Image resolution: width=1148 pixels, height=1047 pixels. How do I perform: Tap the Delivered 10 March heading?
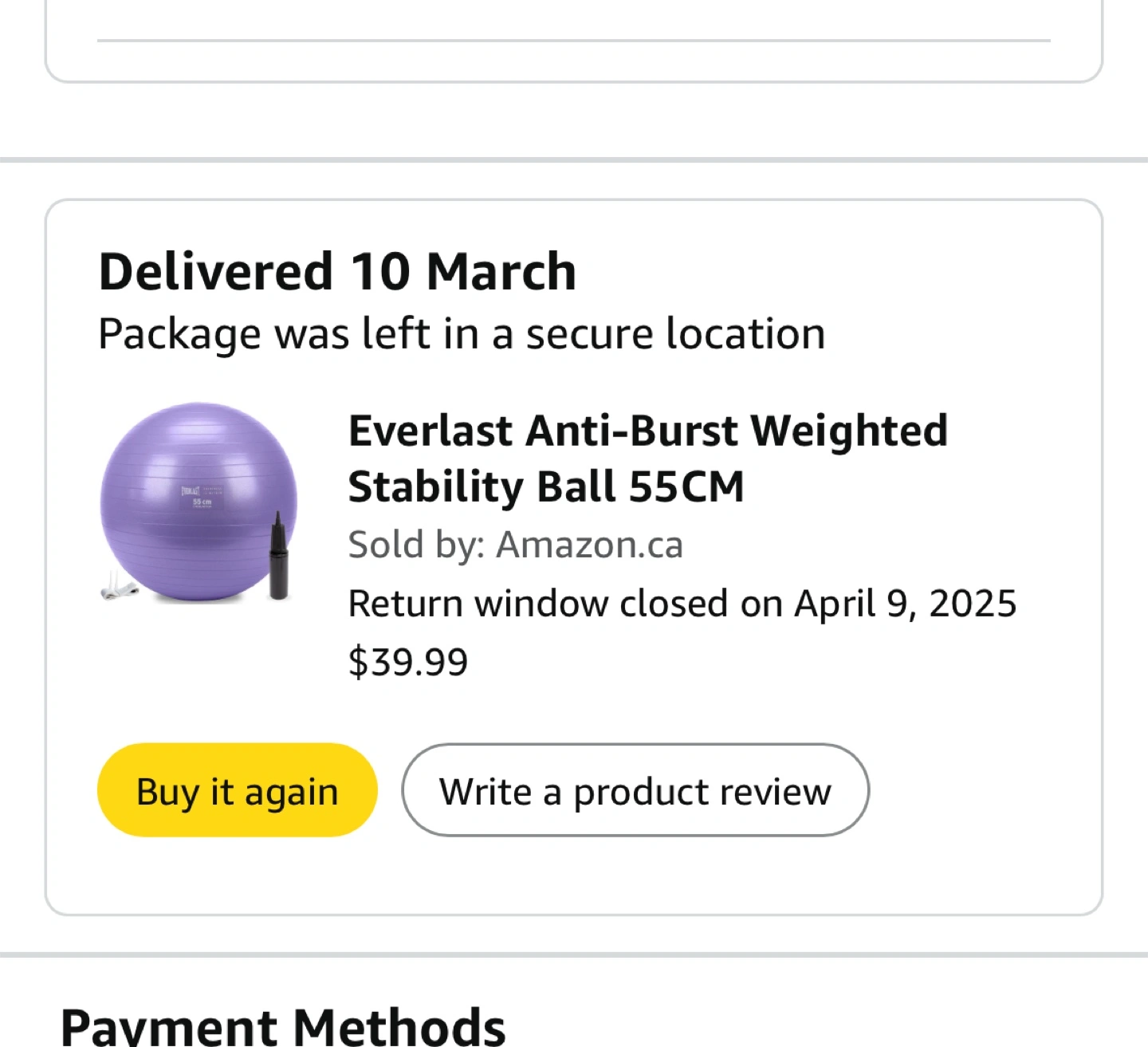click(337, 271)
